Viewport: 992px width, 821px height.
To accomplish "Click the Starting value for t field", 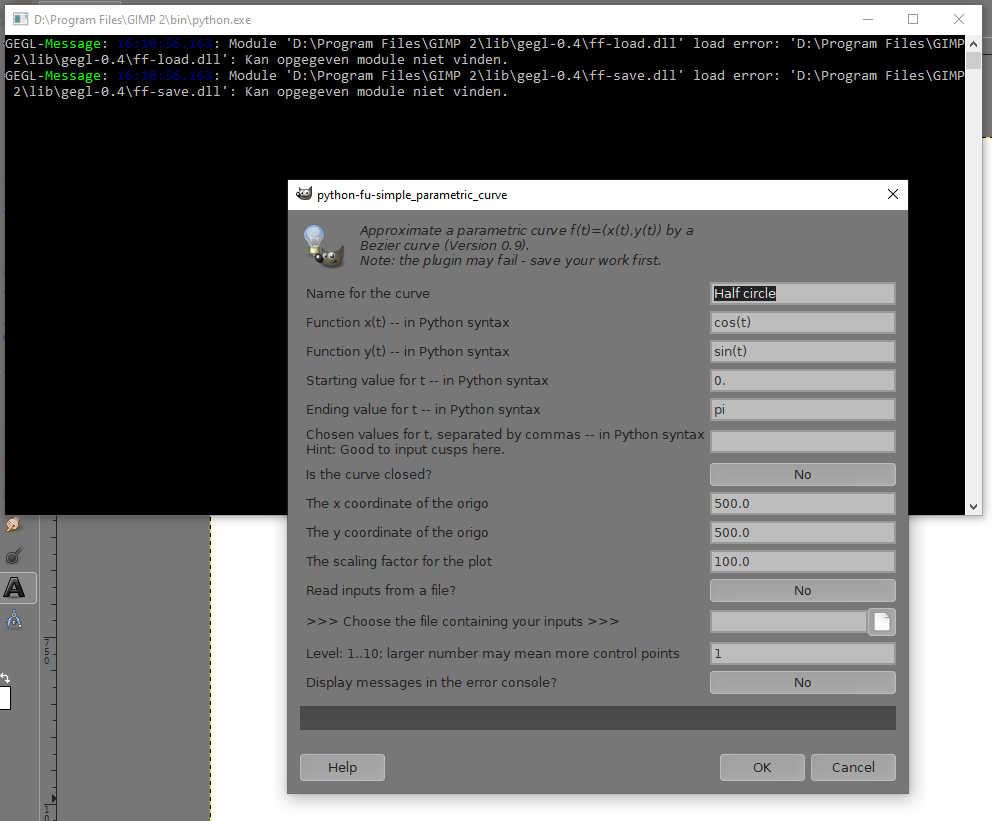I will (x=802, y=381).
